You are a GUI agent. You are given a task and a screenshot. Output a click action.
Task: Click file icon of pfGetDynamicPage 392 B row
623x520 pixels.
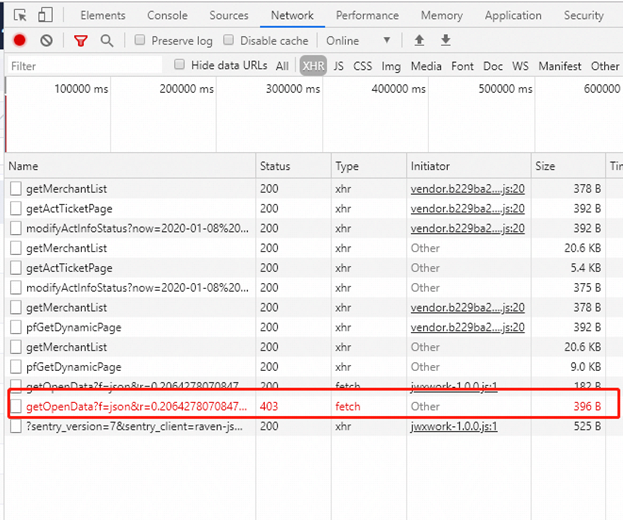[16, 327]
